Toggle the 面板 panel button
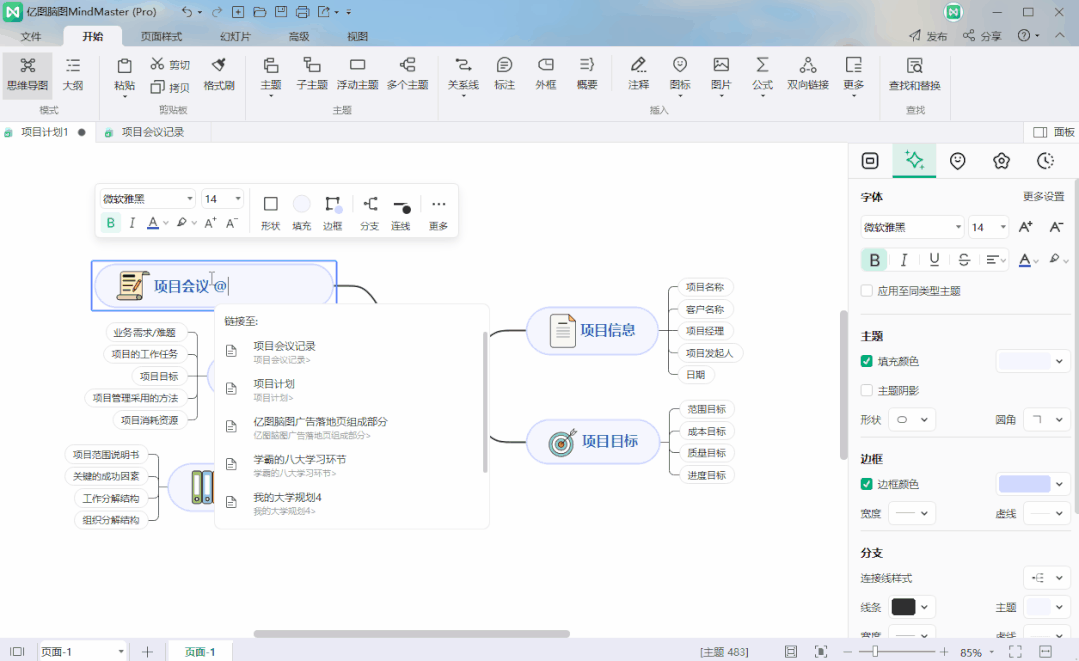 [1054, 132]
